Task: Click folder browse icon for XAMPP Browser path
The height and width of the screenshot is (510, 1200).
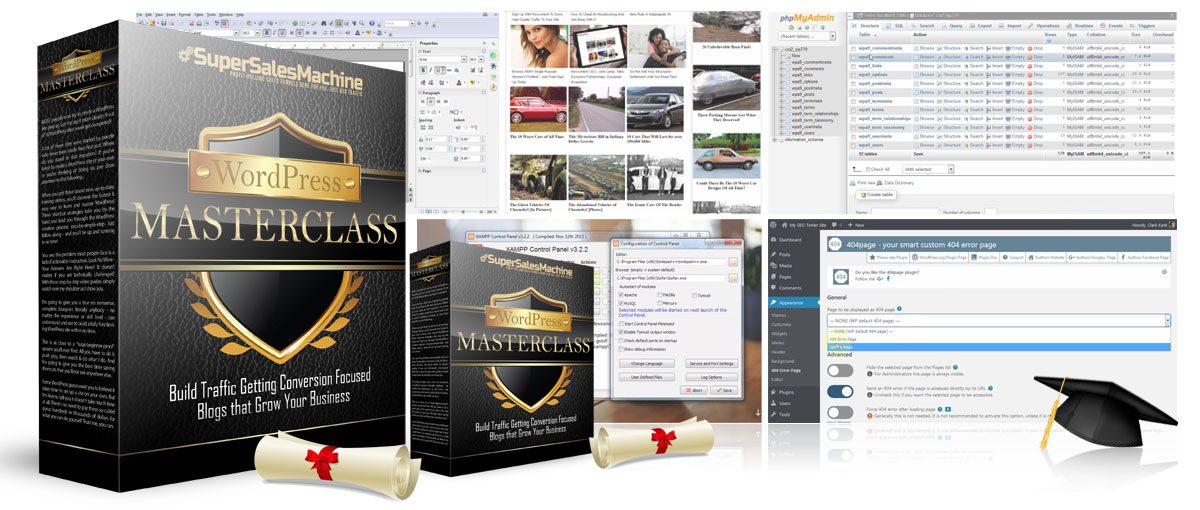Action: tap(733, 278)
